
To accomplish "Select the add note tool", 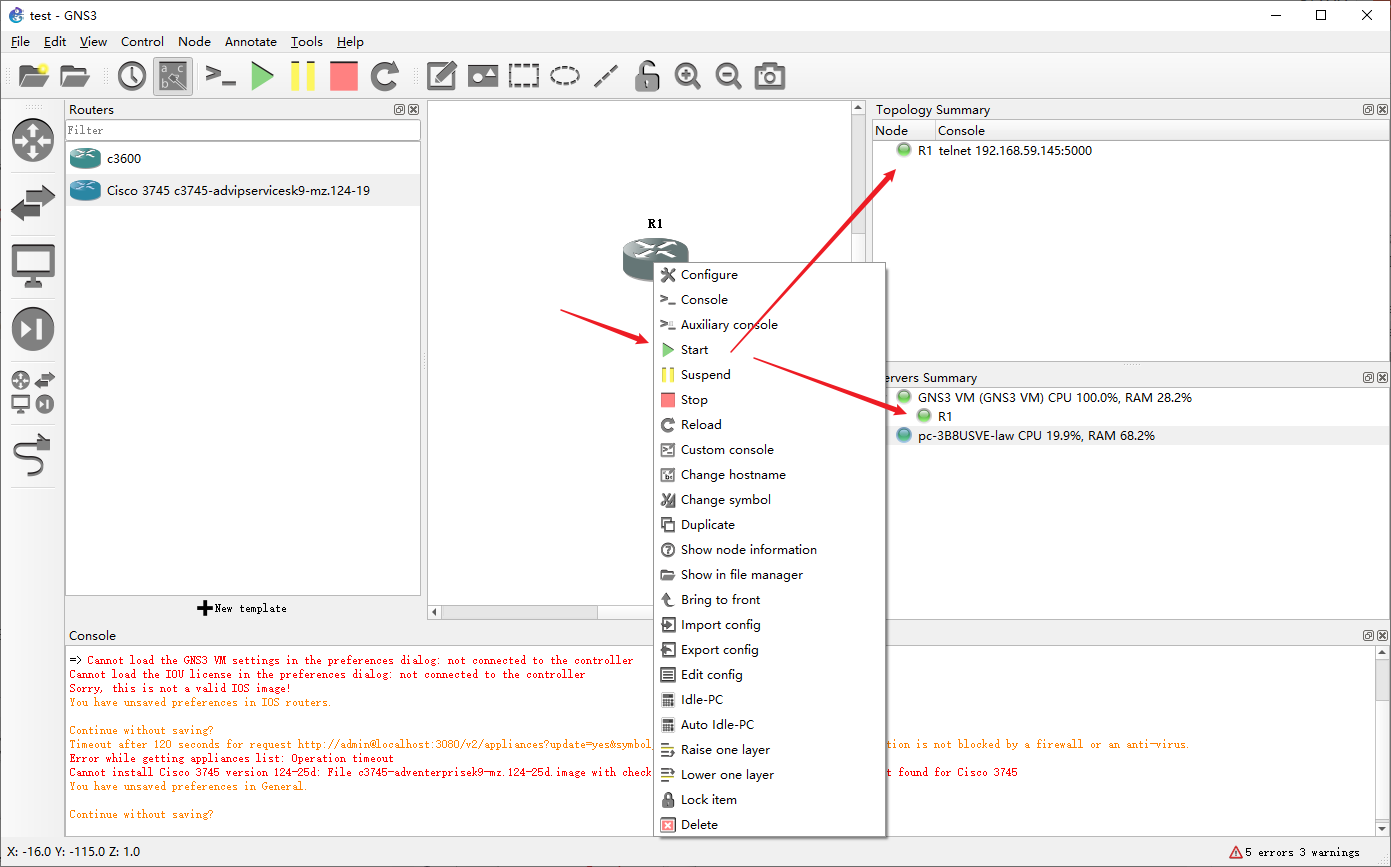I will click(x=442, y=76).
